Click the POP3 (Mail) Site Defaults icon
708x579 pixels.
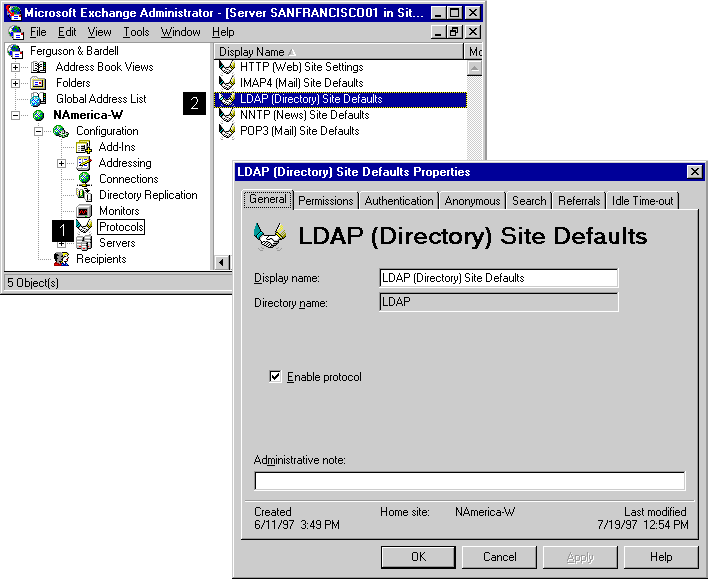click(227, 131)
